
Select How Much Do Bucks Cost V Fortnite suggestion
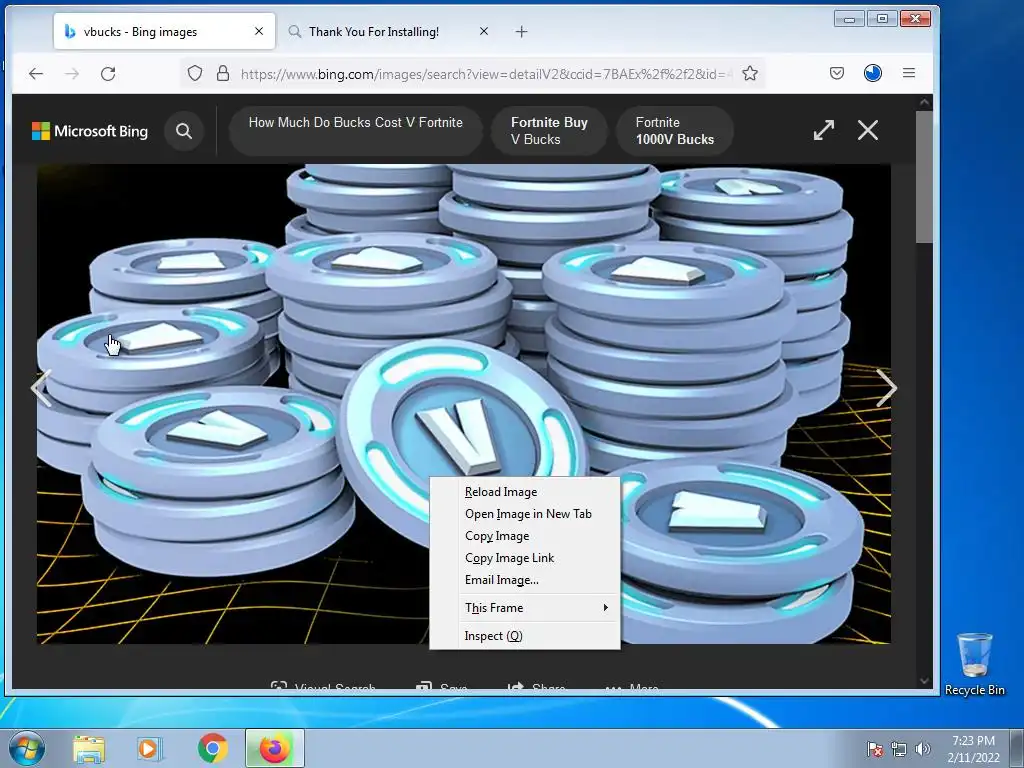(x=355, y=131)
